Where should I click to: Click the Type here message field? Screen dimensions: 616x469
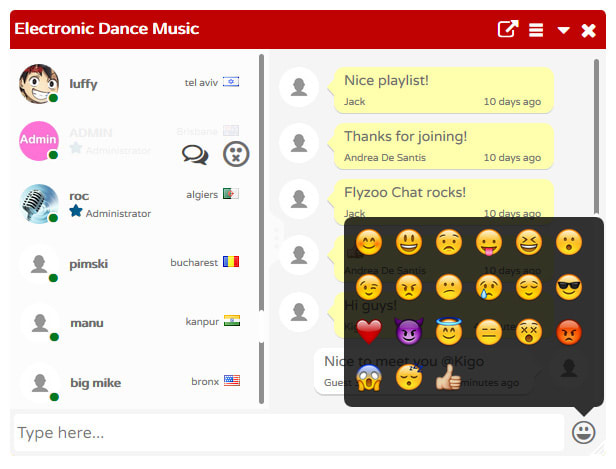click(289, 432)
